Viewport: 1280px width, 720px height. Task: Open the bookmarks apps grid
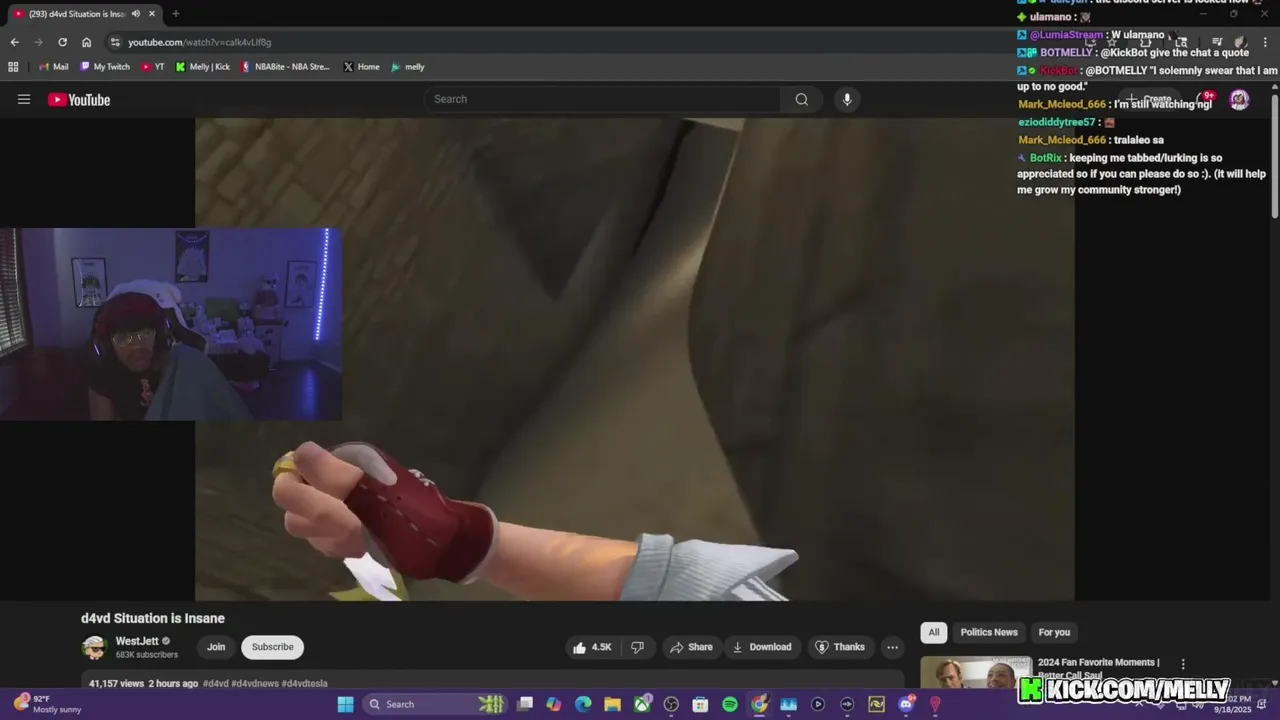[x=13, y=67]
